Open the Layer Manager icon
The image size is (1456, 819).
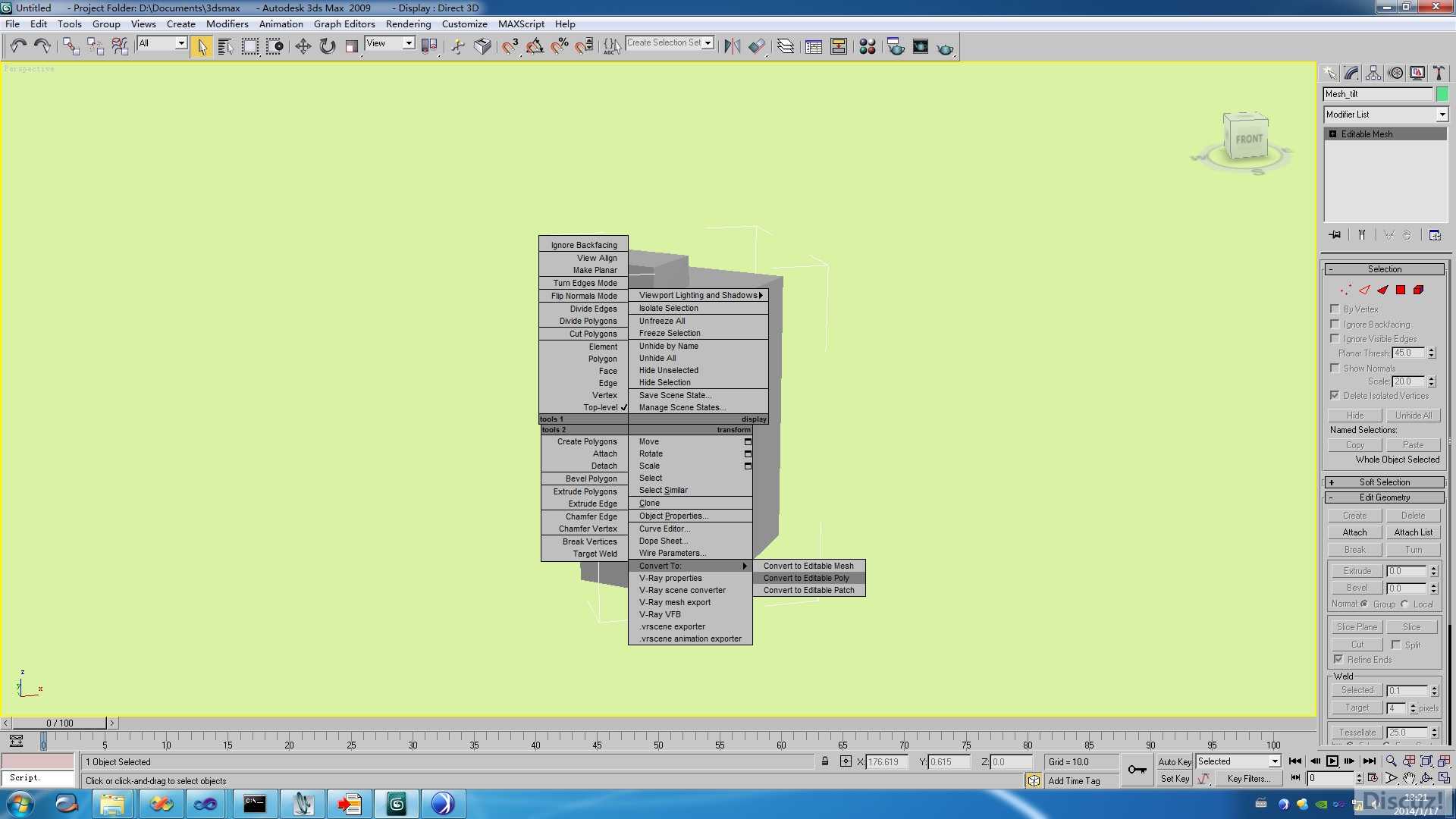point(786,46)
